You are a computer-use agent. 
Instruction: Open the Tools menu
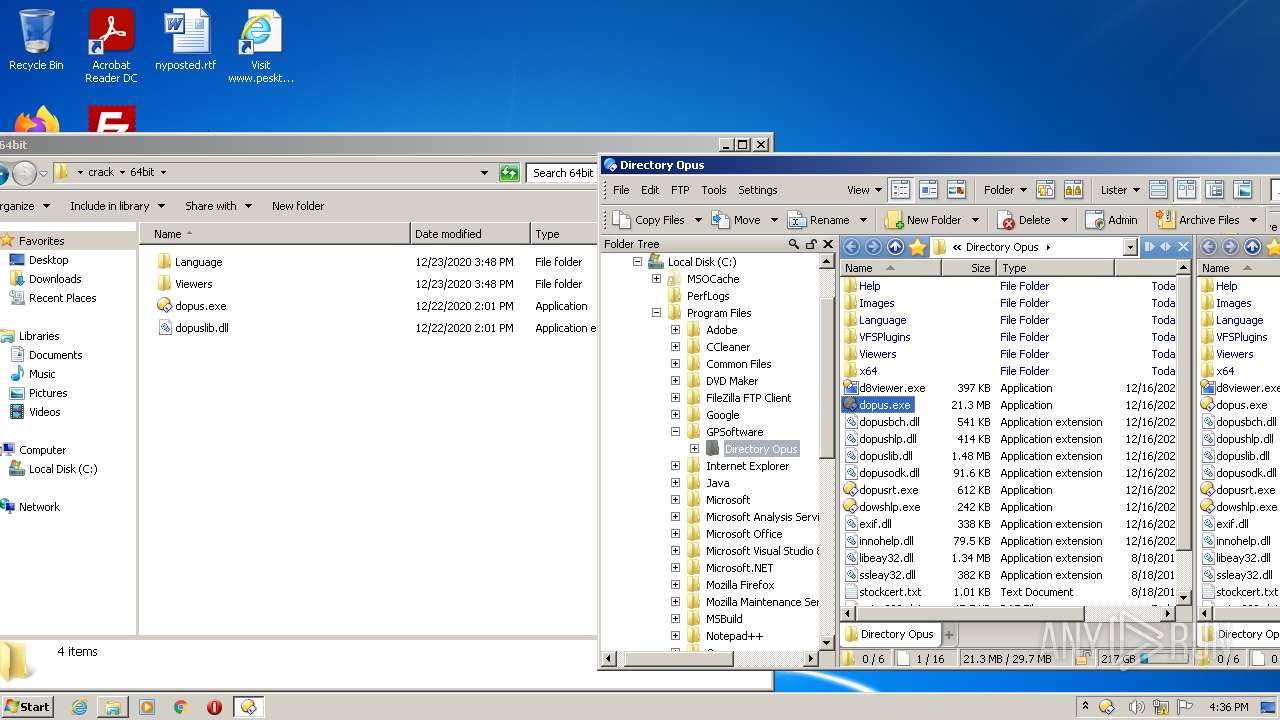[x=714, y=190]
